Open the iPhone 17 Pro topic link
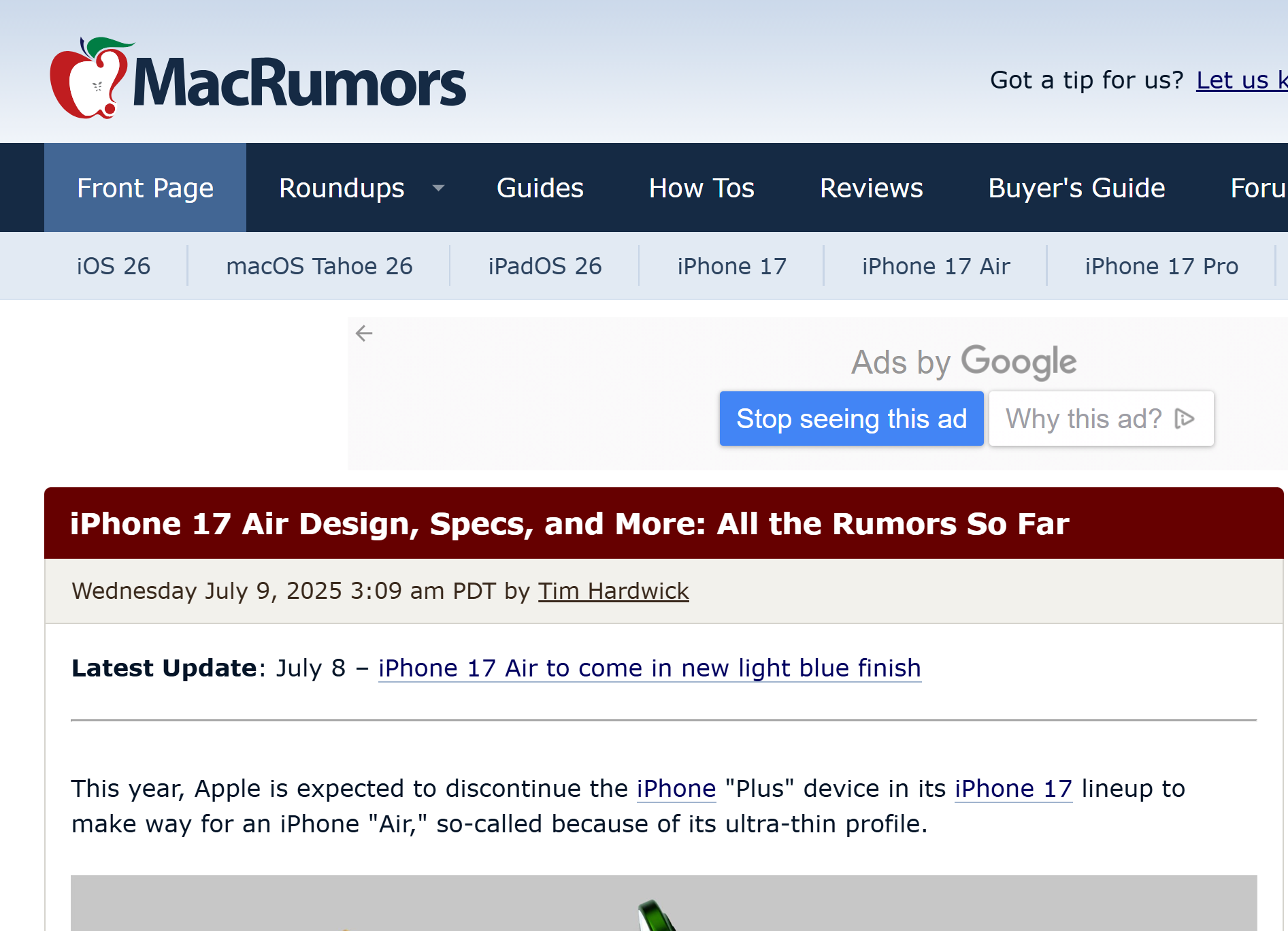The image size is (1288, 931). 1161,266
